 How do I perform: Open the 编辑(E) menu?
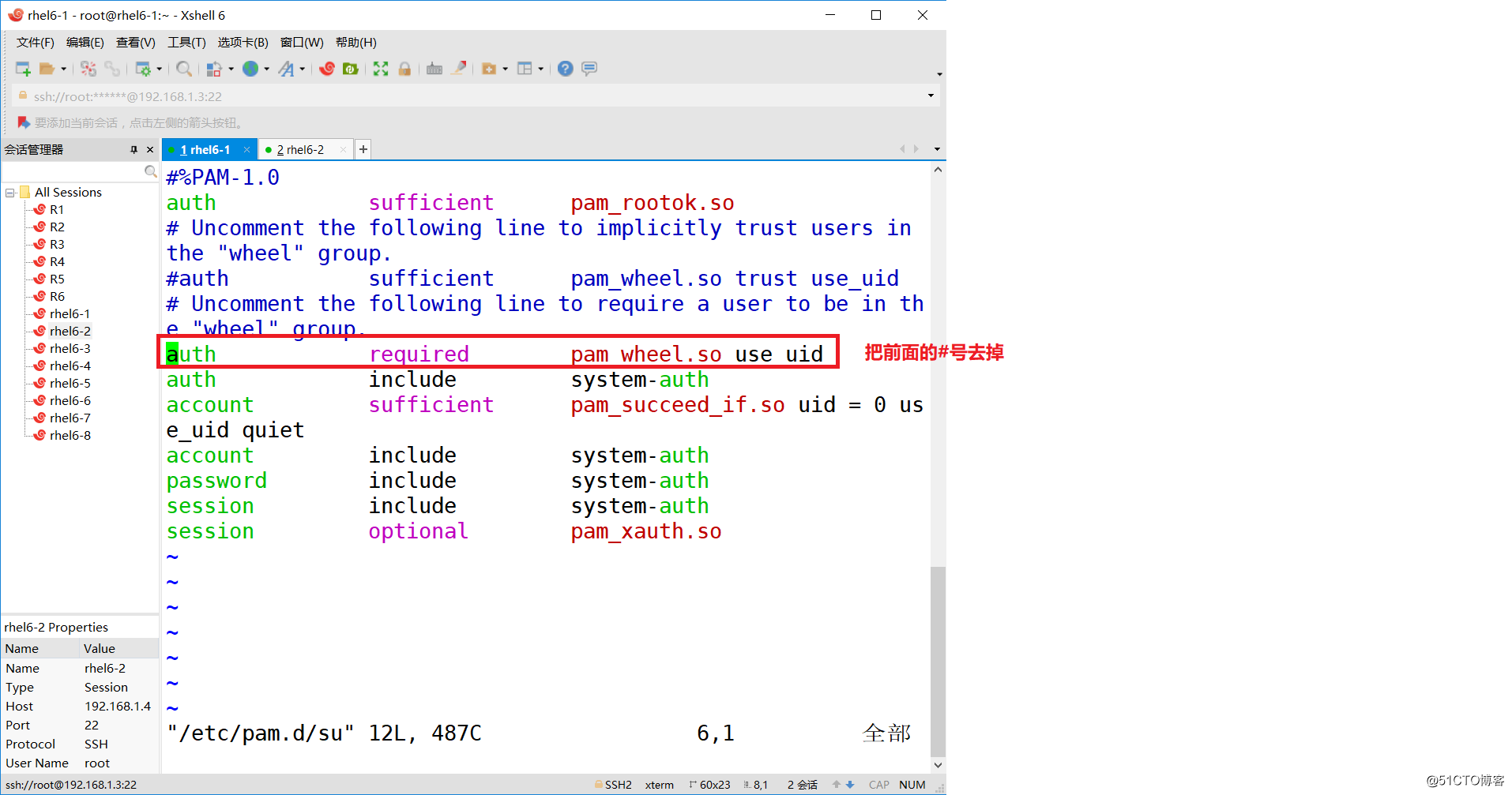(x=85, y=43)
